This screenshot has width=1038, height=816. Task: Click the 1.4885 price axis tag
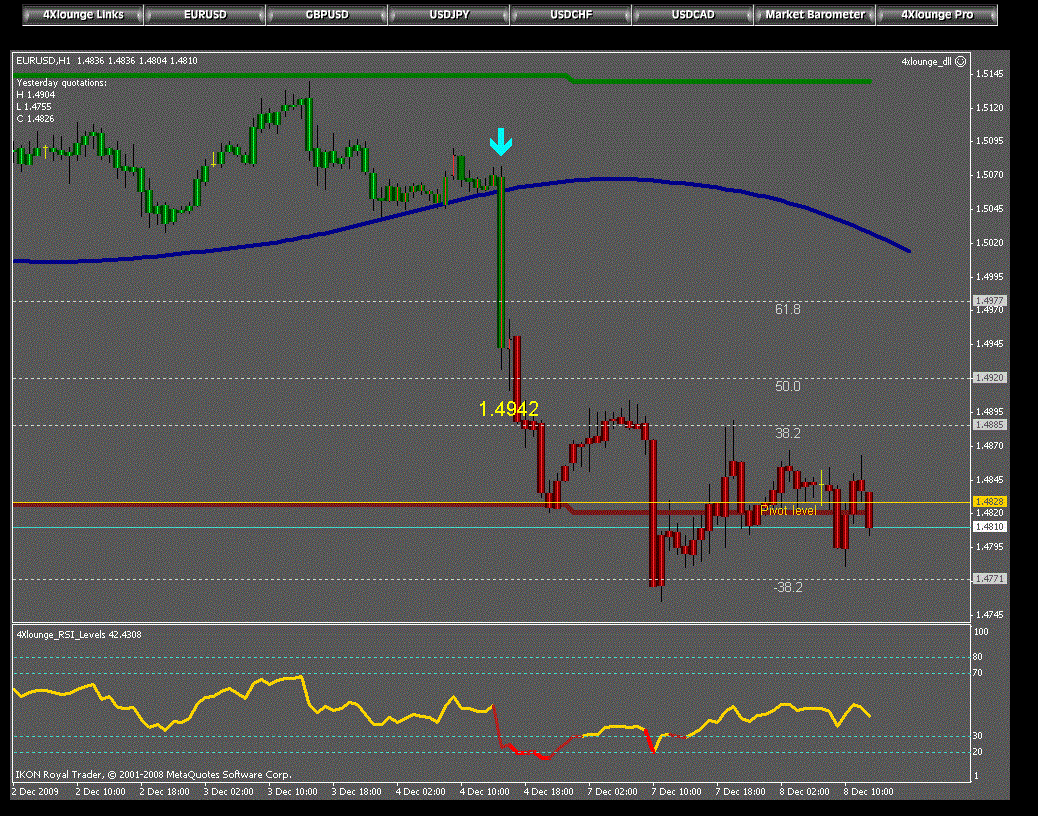990,424
